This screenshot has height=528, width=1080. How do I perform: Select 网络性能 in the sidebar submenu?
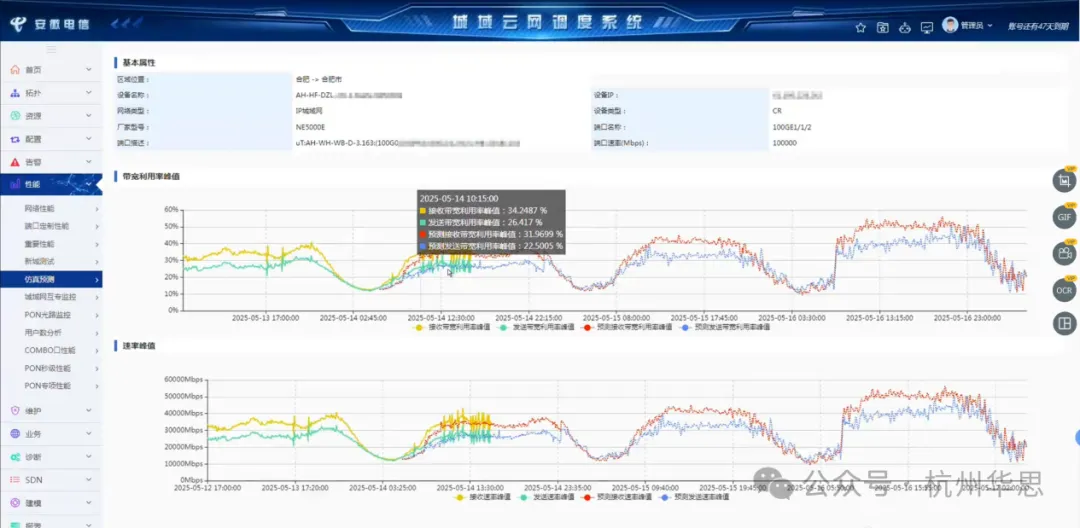pos(40,208)
